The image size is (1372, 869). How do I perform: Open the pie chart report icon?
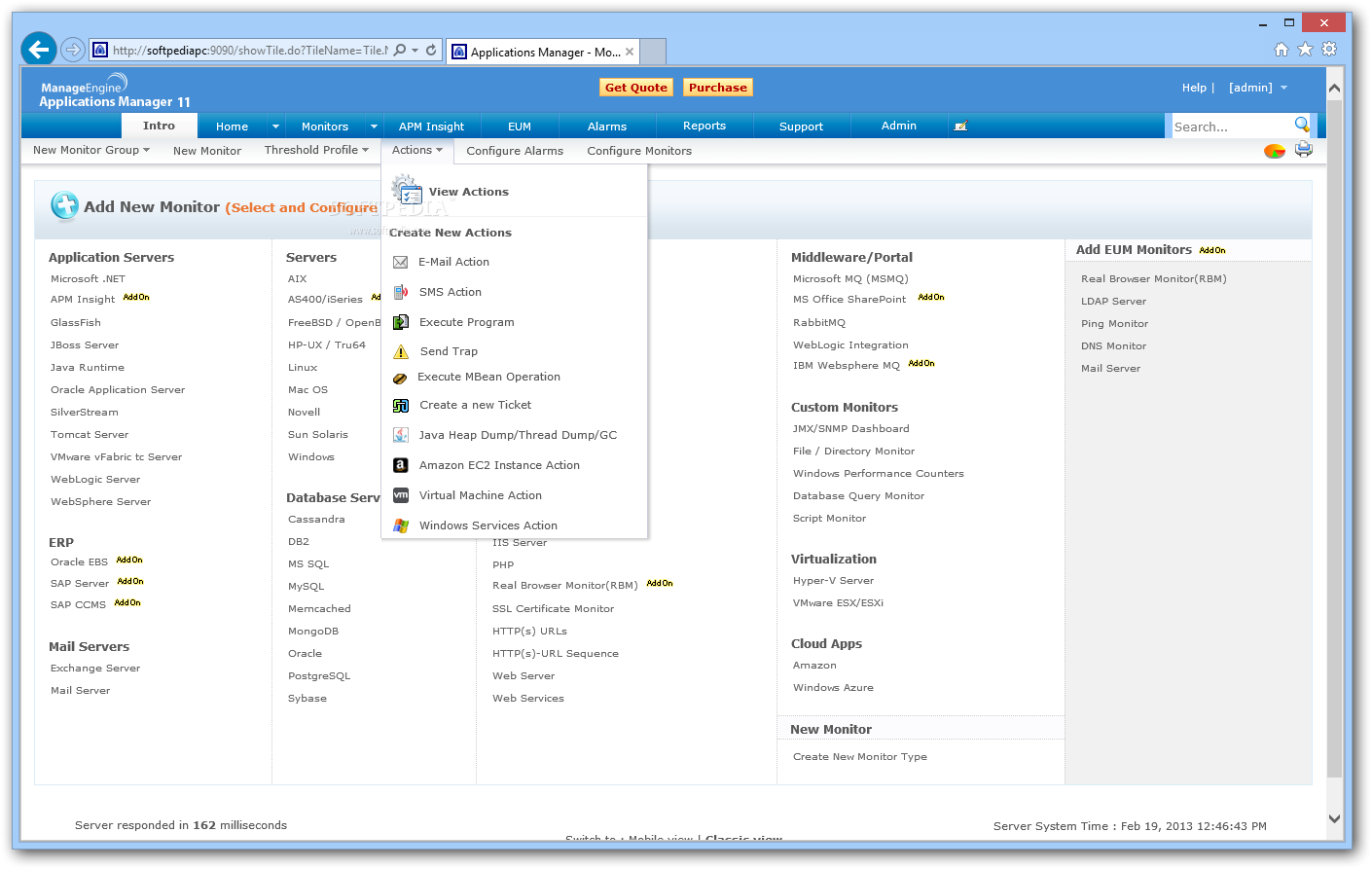click(1275, 151)
